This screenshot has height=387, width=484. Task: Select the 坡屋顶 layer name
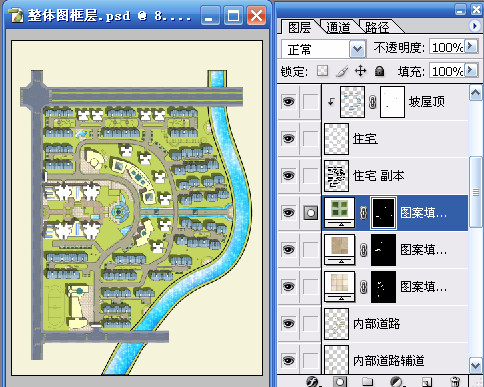click(427, 101)
